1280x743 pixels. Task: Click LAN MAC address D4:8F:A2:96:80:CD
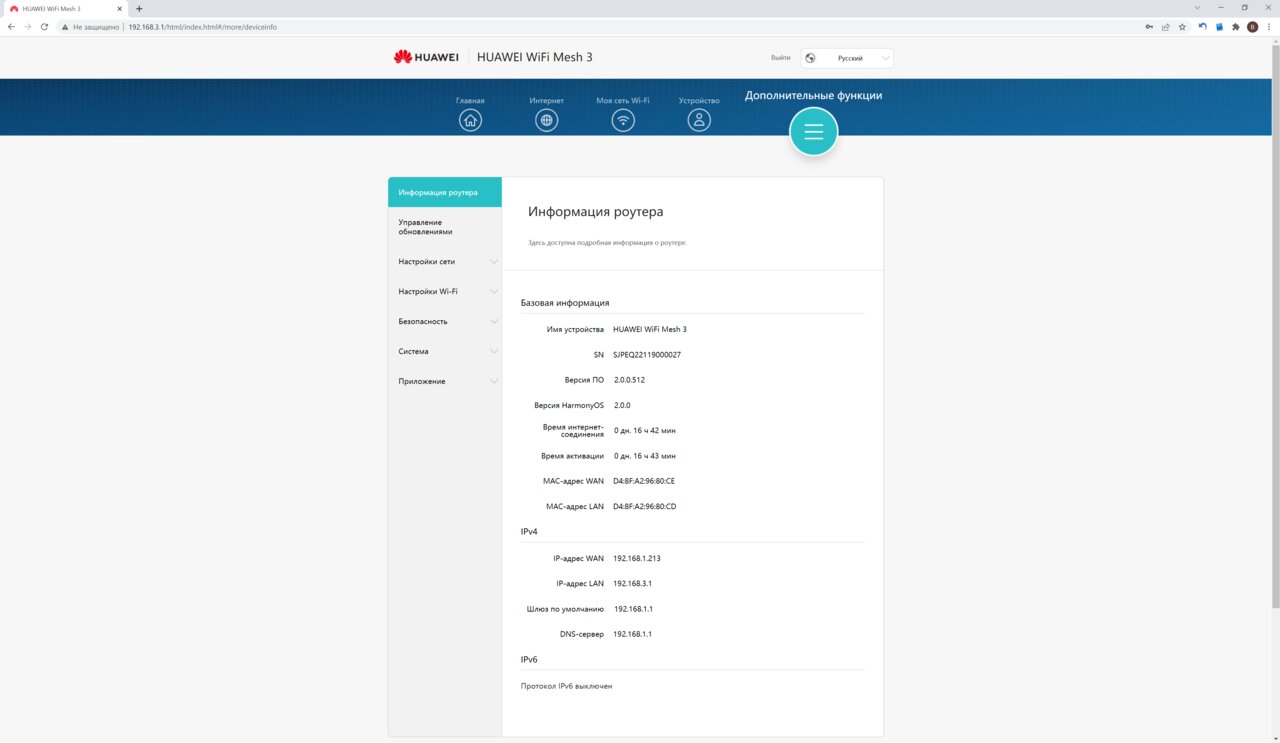tap(645, 507)
